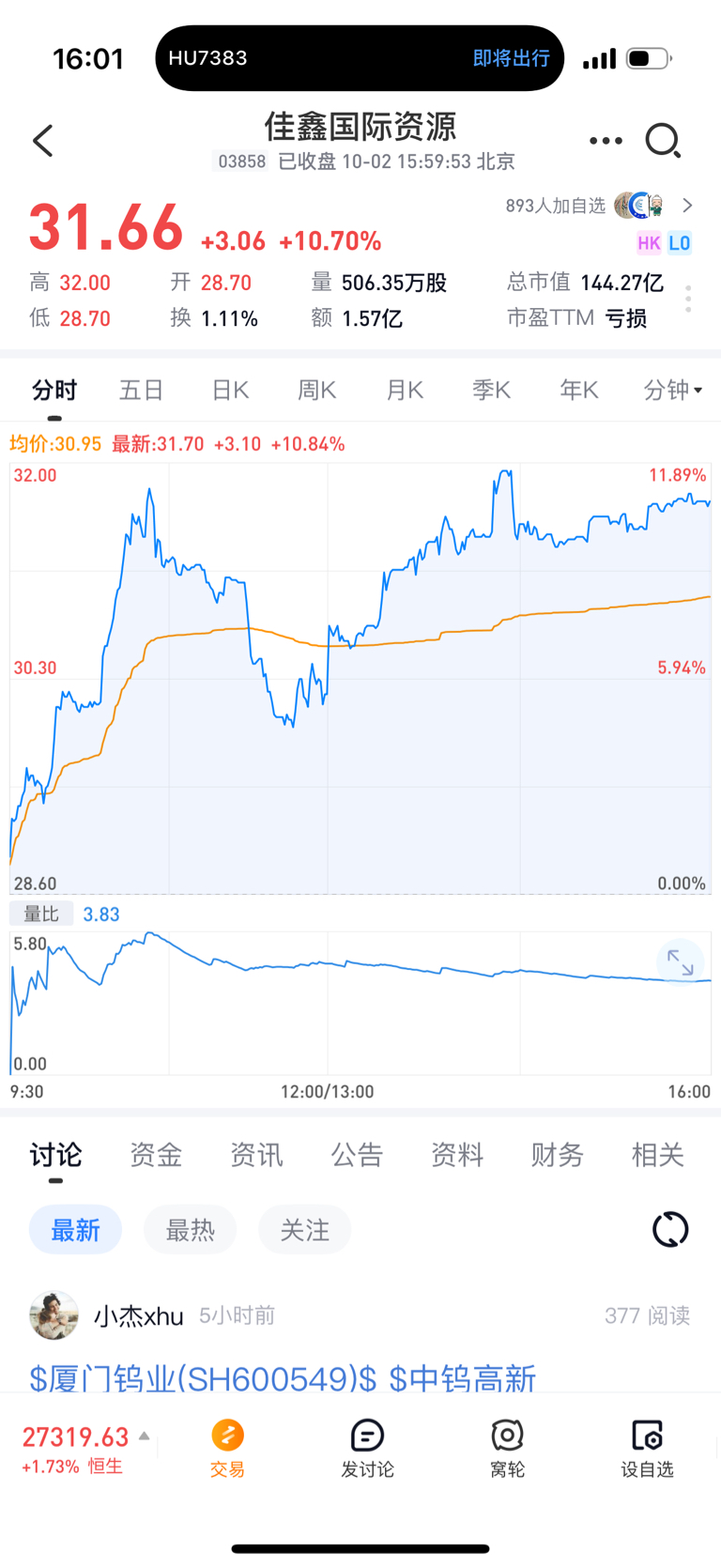Tap the search magnifier icon

point(663,141)
